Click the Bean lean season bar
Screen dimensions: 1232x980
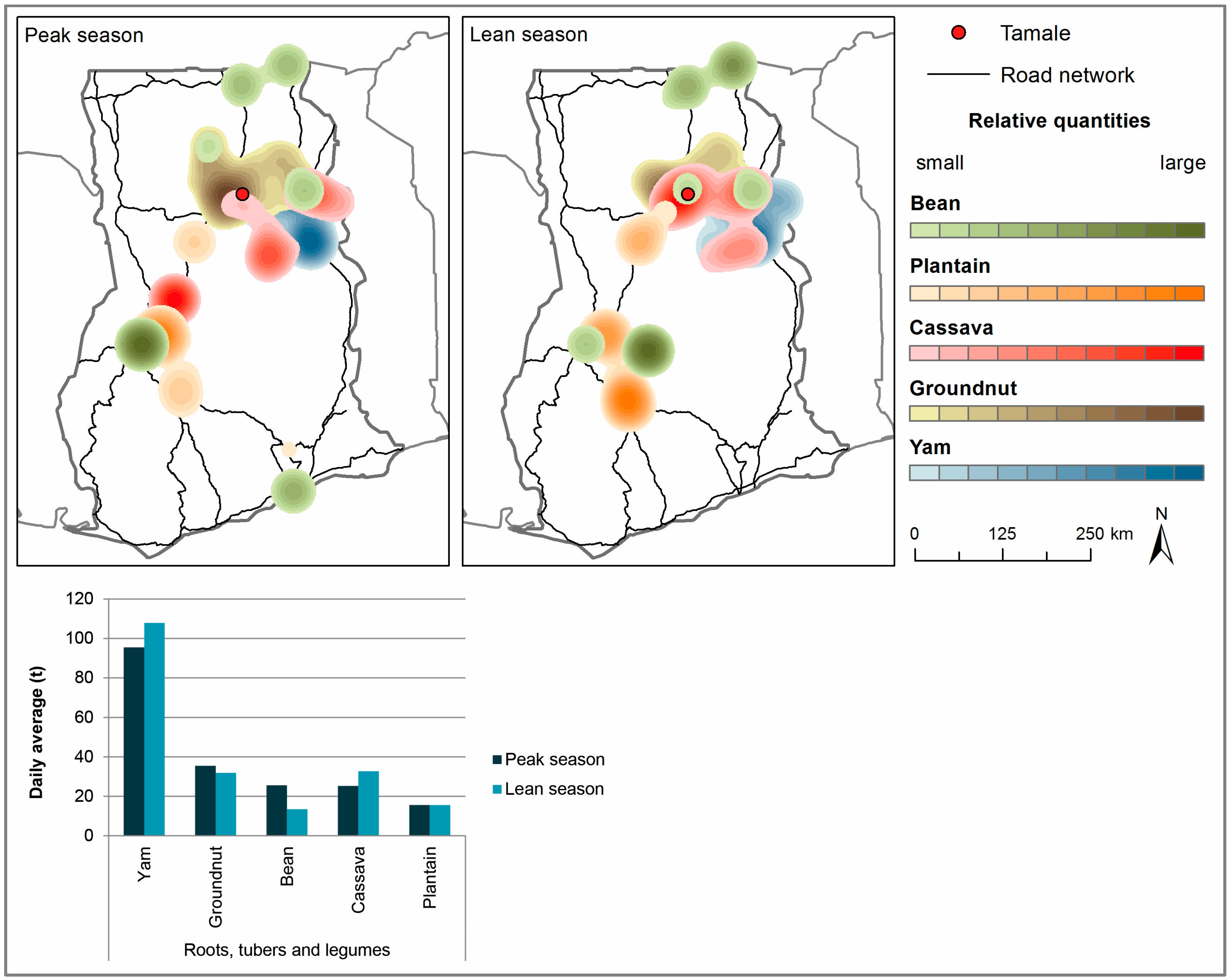(297, 822)
